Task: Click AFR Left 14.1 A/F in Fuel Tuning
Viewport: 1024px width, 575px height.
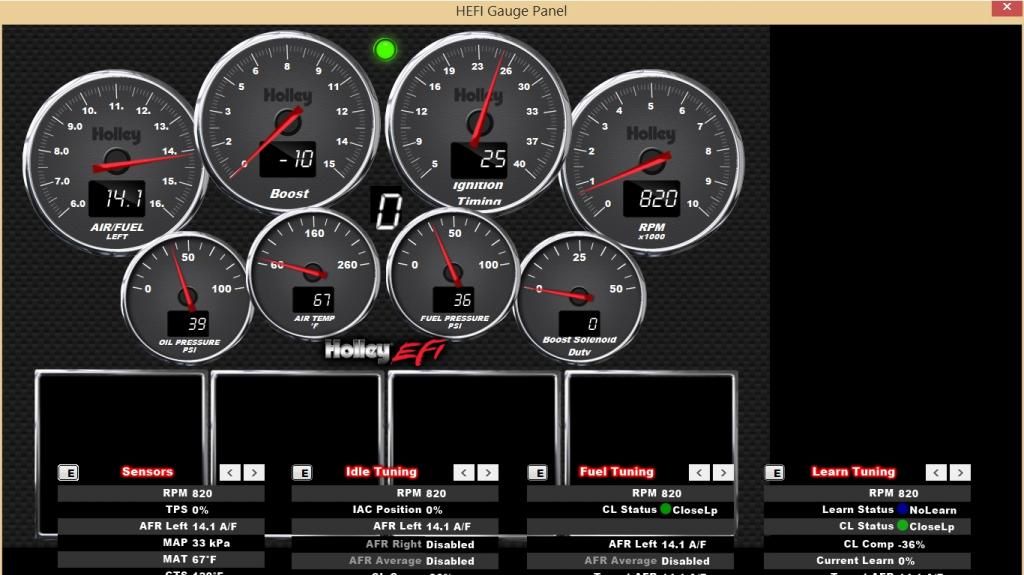Action: click(631, 544)
